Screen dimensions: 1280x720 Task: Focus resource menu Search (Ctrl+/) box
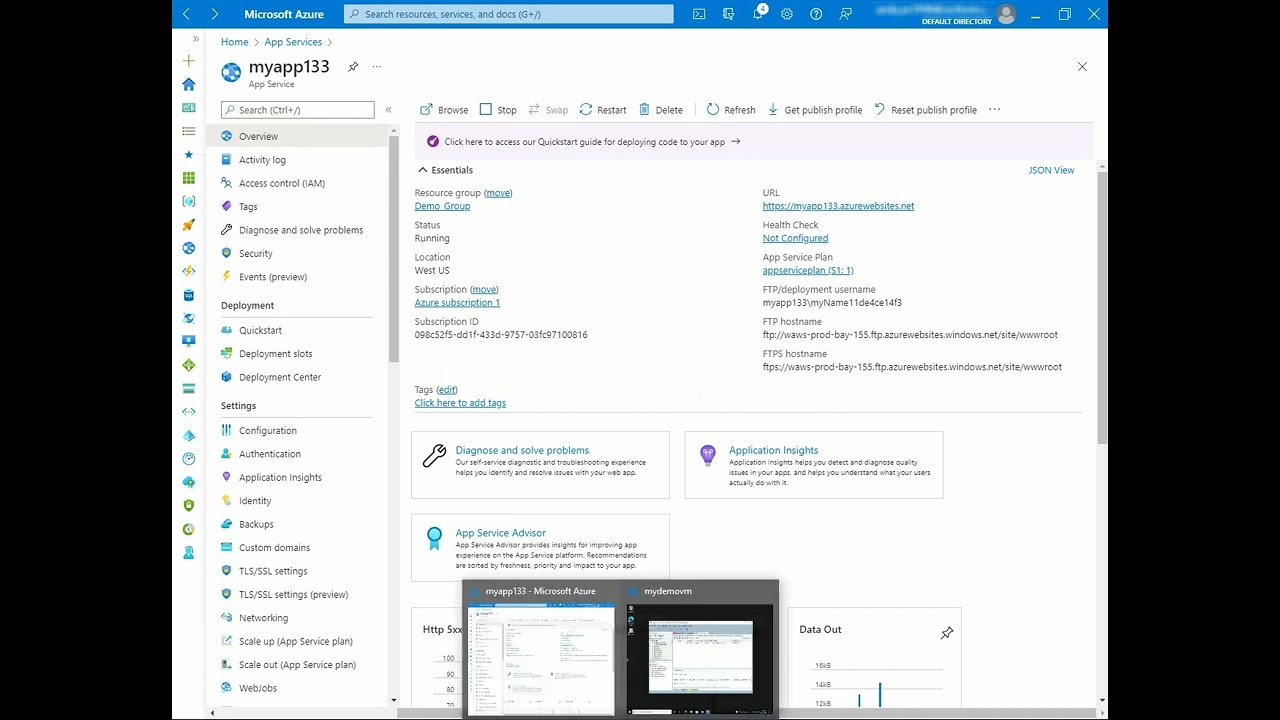click(x=298, y=110)
